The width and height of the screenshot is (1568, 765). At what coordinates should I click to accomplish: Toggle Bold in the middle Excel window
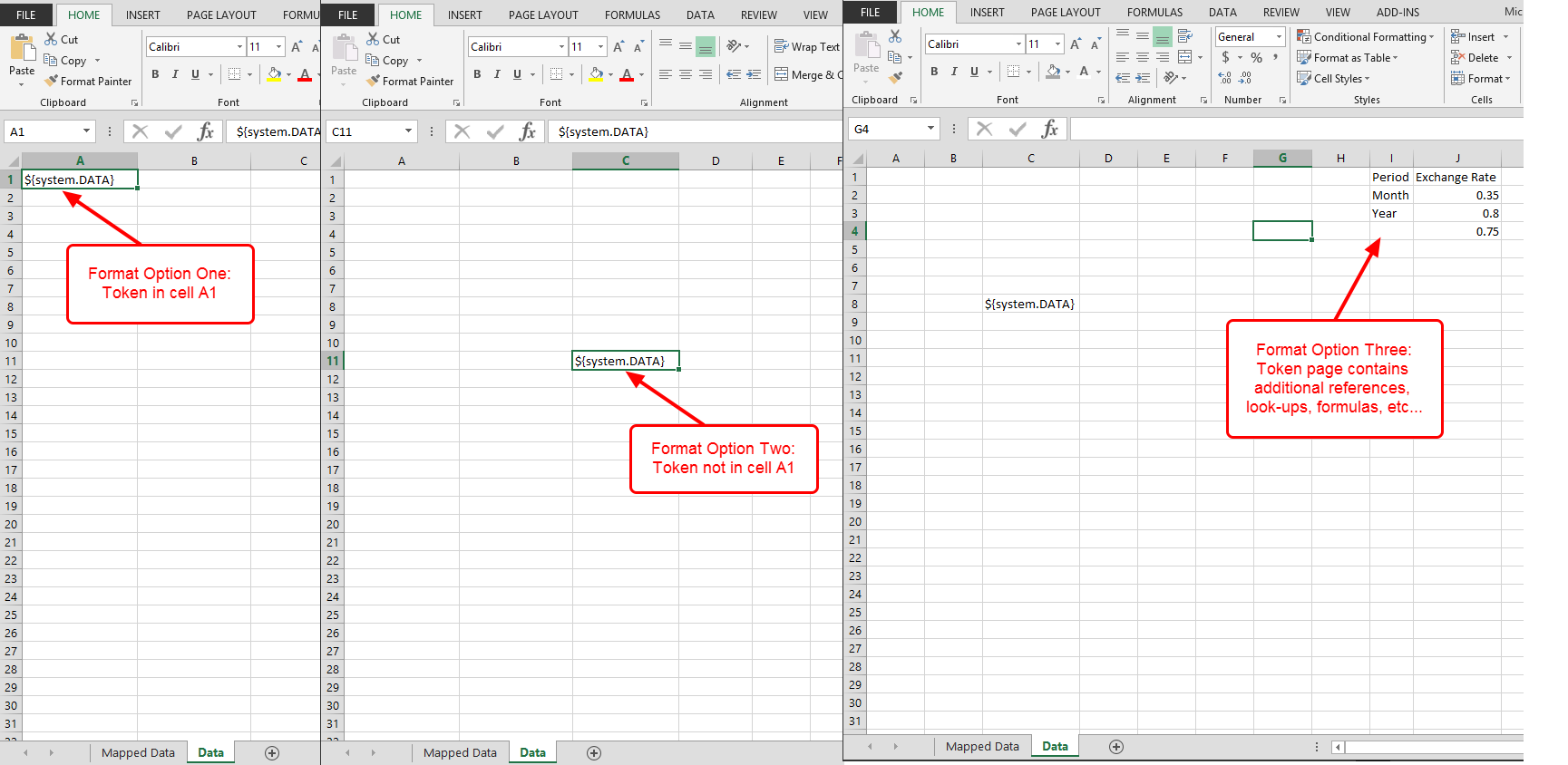477,74
